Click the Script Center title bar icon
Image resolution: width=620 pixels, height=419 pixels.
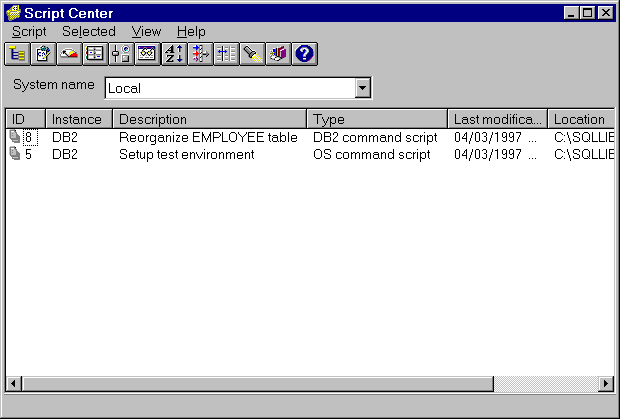13,13
